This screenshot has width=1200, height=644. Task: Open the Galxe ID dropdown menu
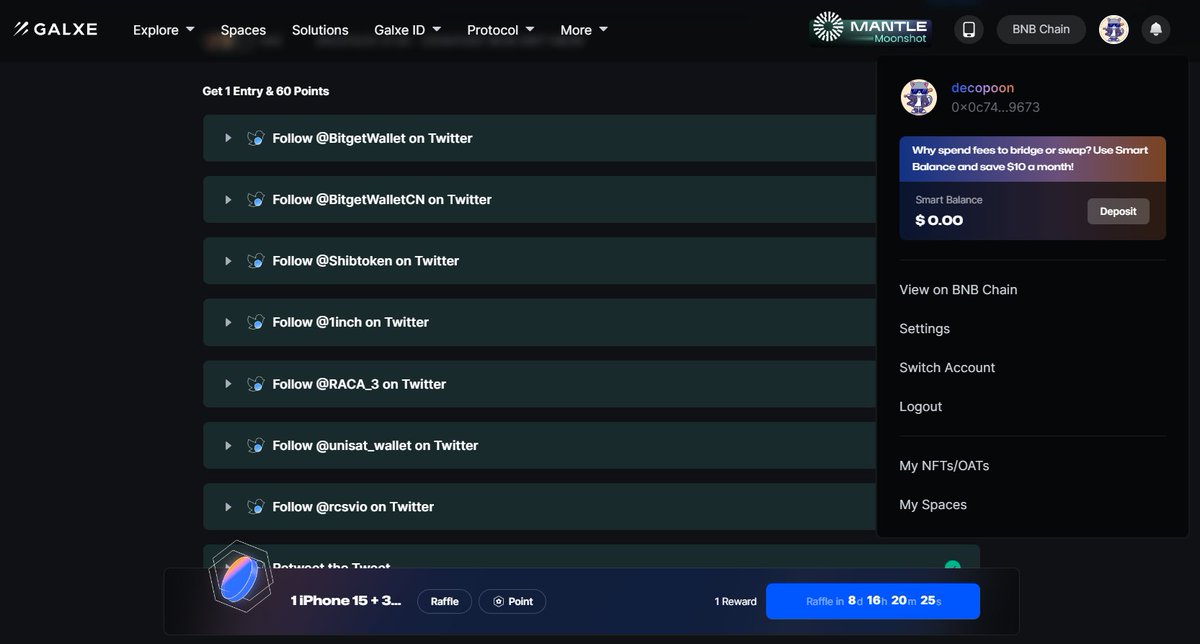pos(407,30)
